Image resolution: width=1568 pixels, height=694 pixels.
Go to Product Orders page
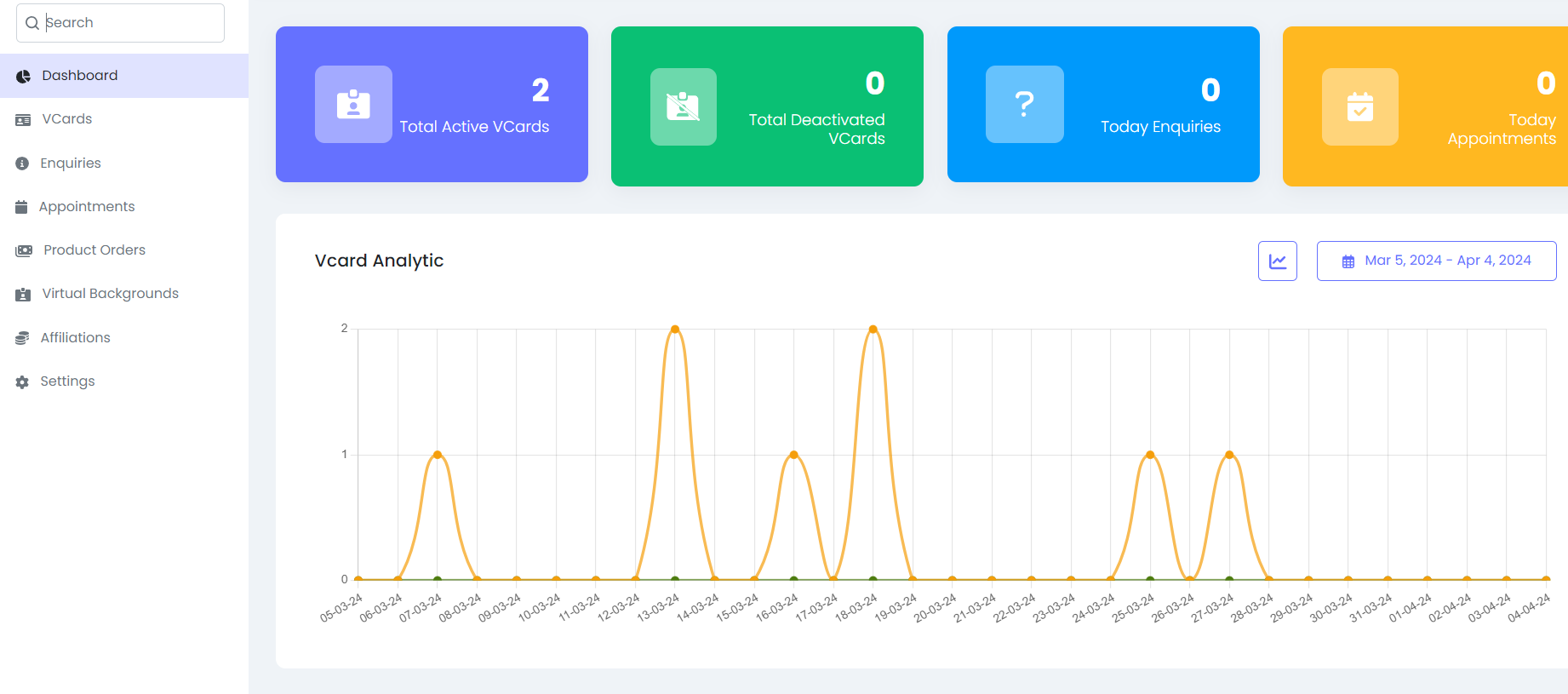point(94,250)
